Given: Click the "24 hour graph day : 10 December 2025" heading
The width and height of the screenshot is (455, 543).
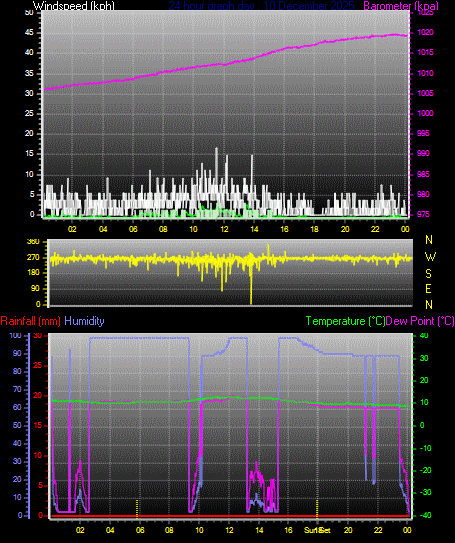Looking at the screenshot, I should (x=261, y=6).
